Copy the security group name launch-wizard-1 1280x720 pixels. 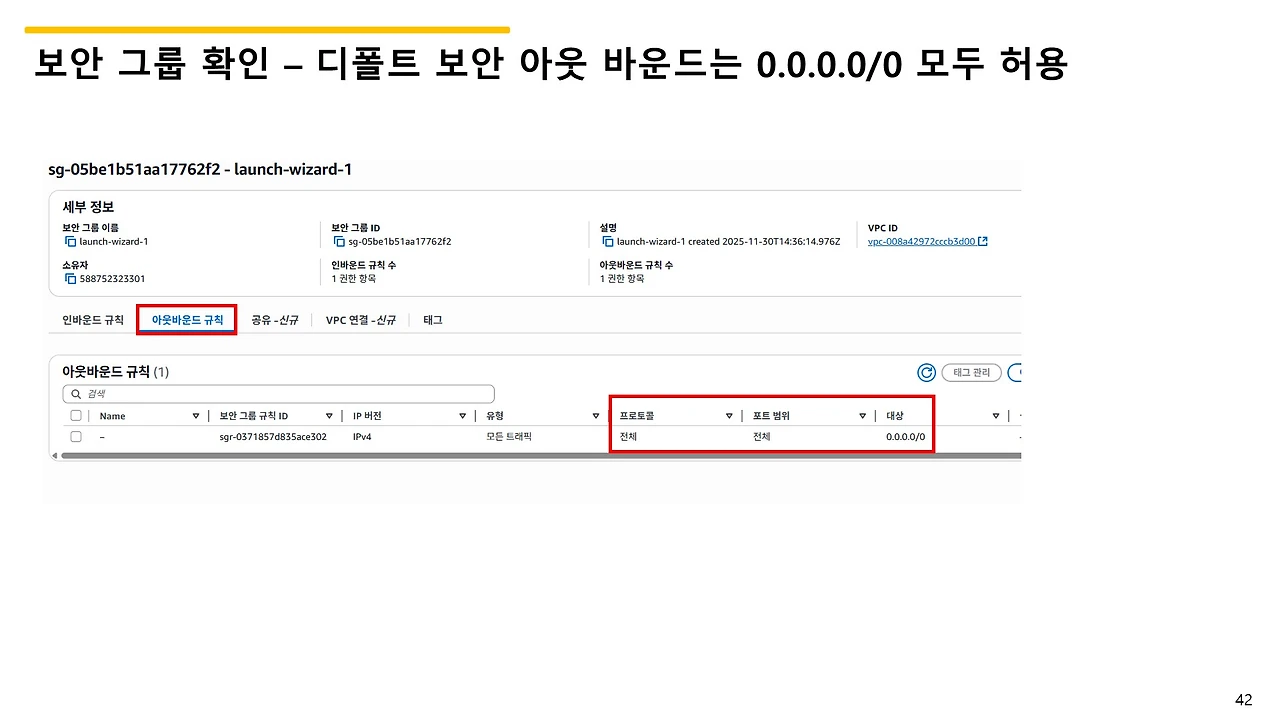pos(68,240)
